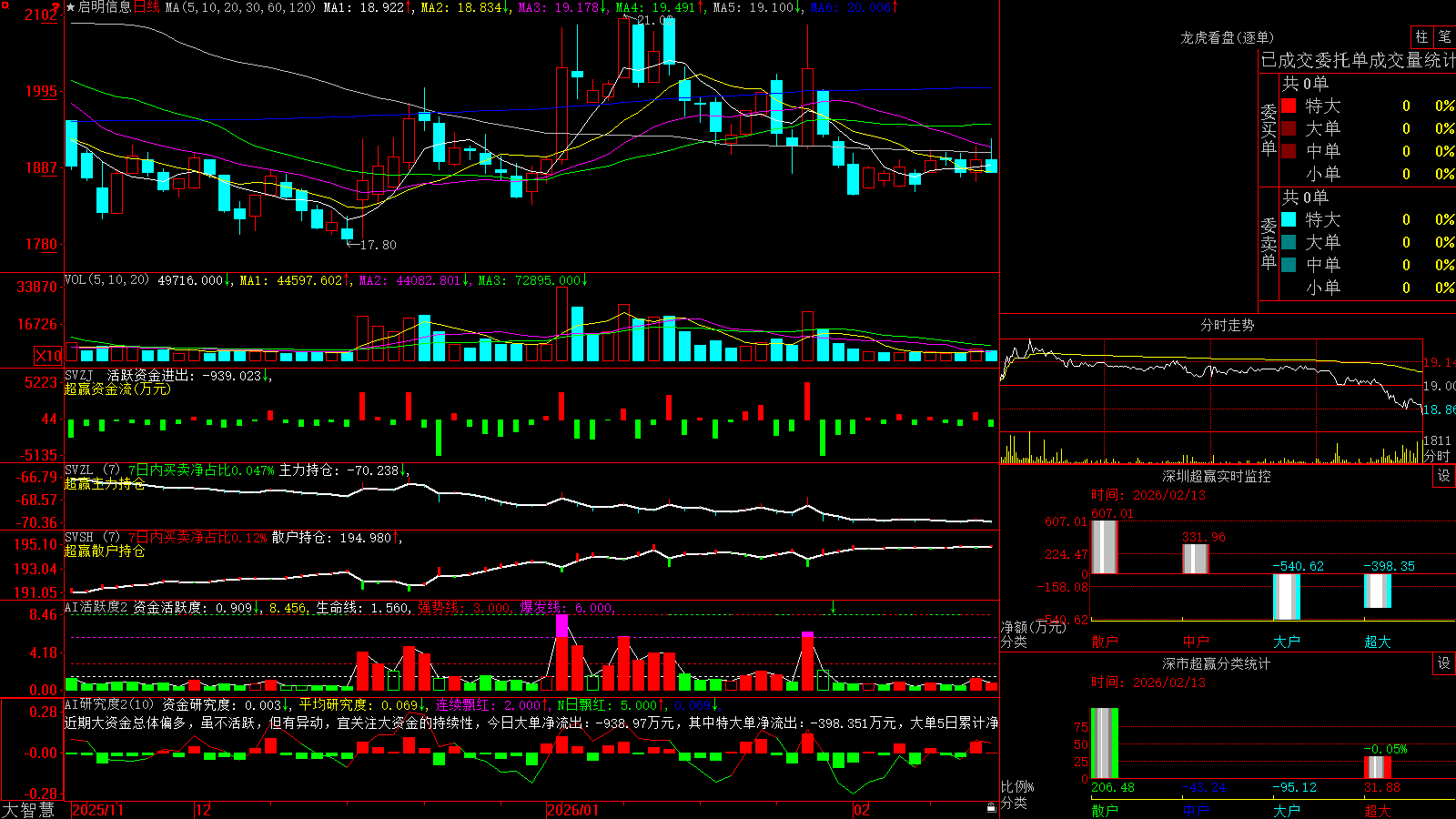
Task: Click the MA2: 18.834 value
Action: click(x=461, y=7)
